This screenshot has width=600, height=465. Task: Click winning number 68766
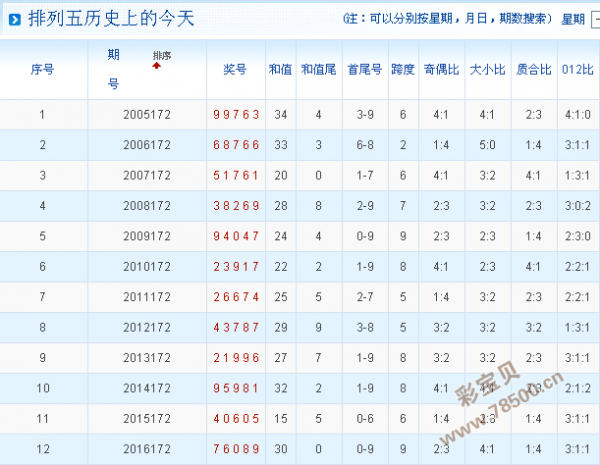click(236, 145)
